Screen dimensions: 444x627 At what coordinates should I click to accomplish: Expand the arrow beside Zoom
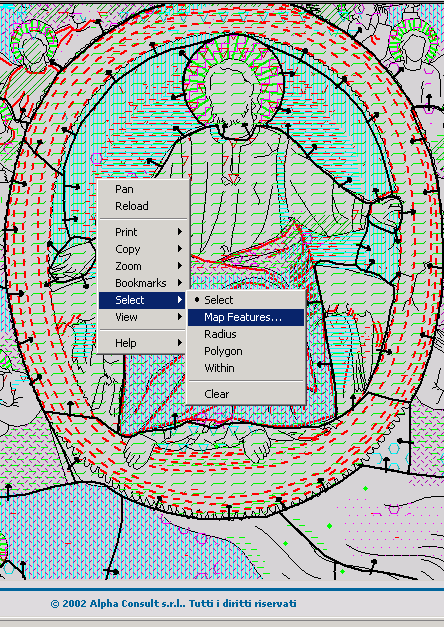pos(180,266)
